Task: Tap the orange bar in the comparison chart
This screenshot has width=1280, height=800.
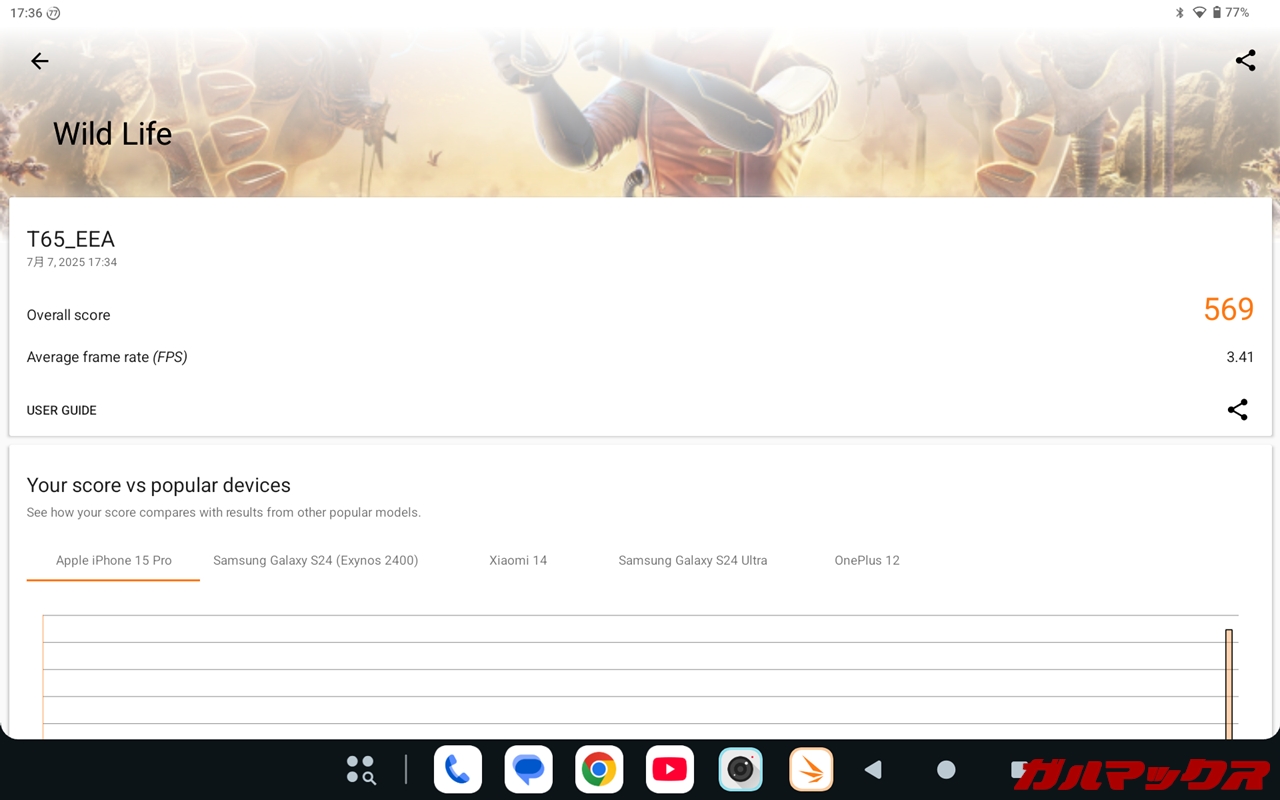Action: (1229, 685)
